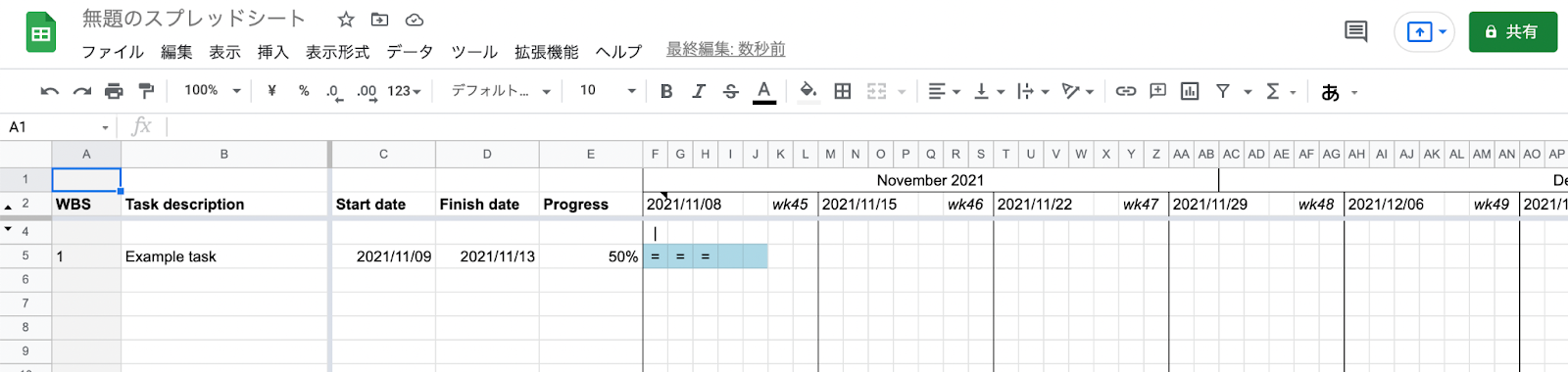Open the 表示 menu
This screenshot has height=372, width=1568.
pyautogui.click(x=224, y=52)
